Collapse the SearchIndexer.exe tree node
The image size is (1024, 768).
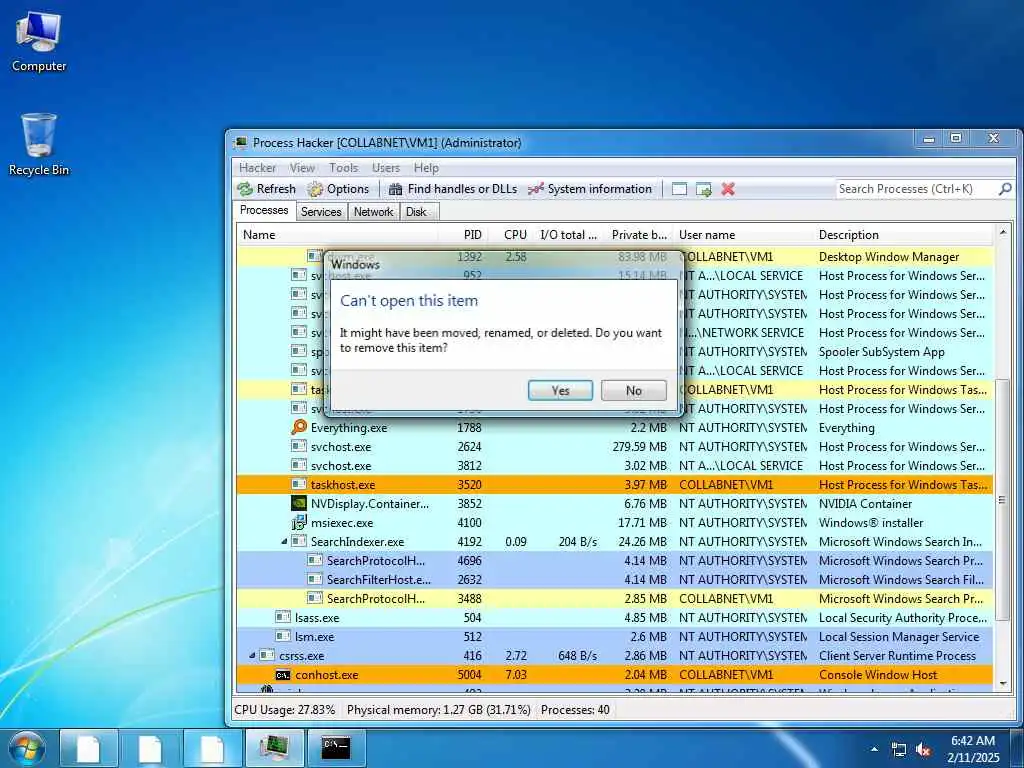point(284,542)
